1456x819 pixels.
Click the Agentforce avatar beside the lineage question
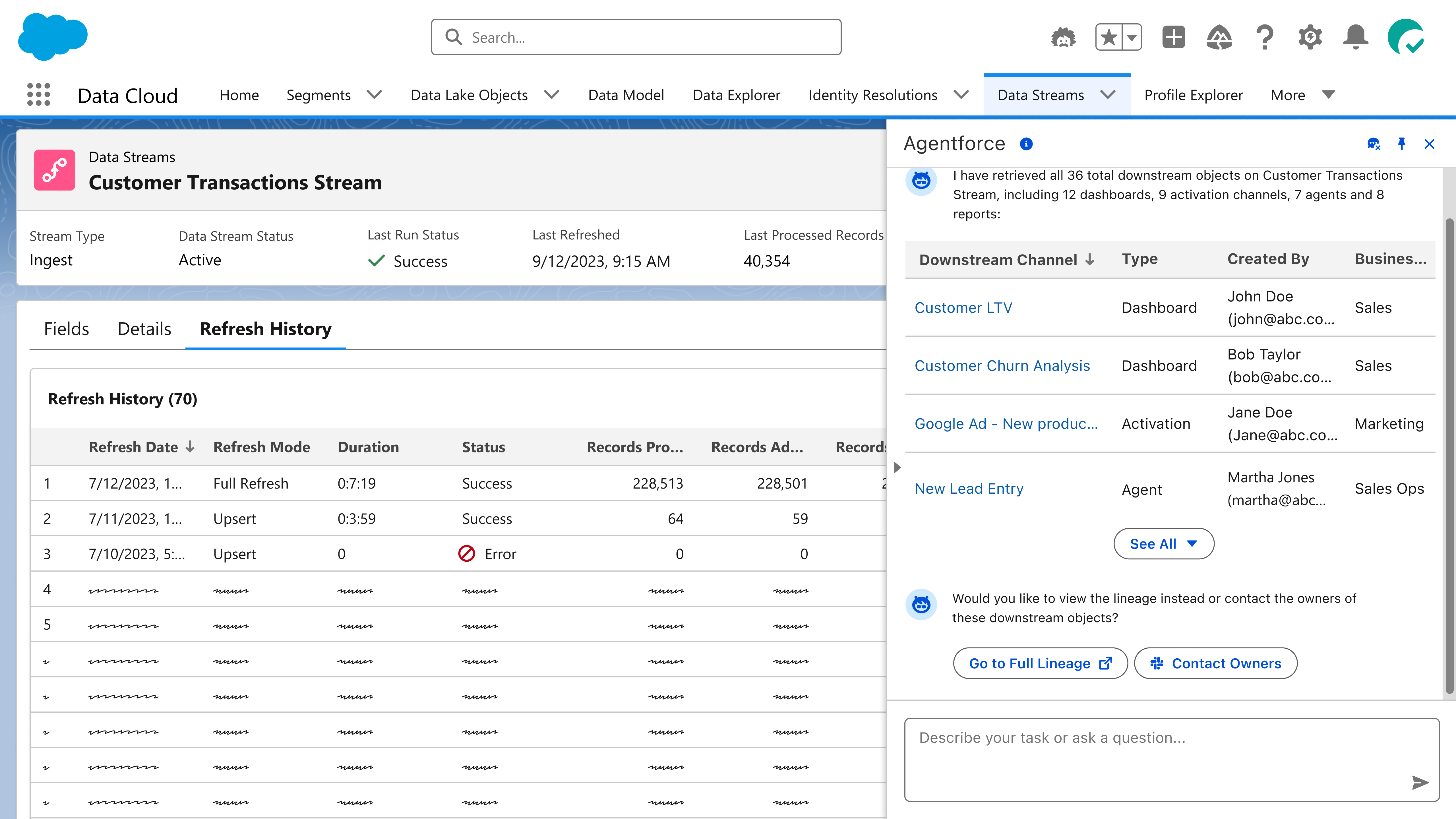921,604
